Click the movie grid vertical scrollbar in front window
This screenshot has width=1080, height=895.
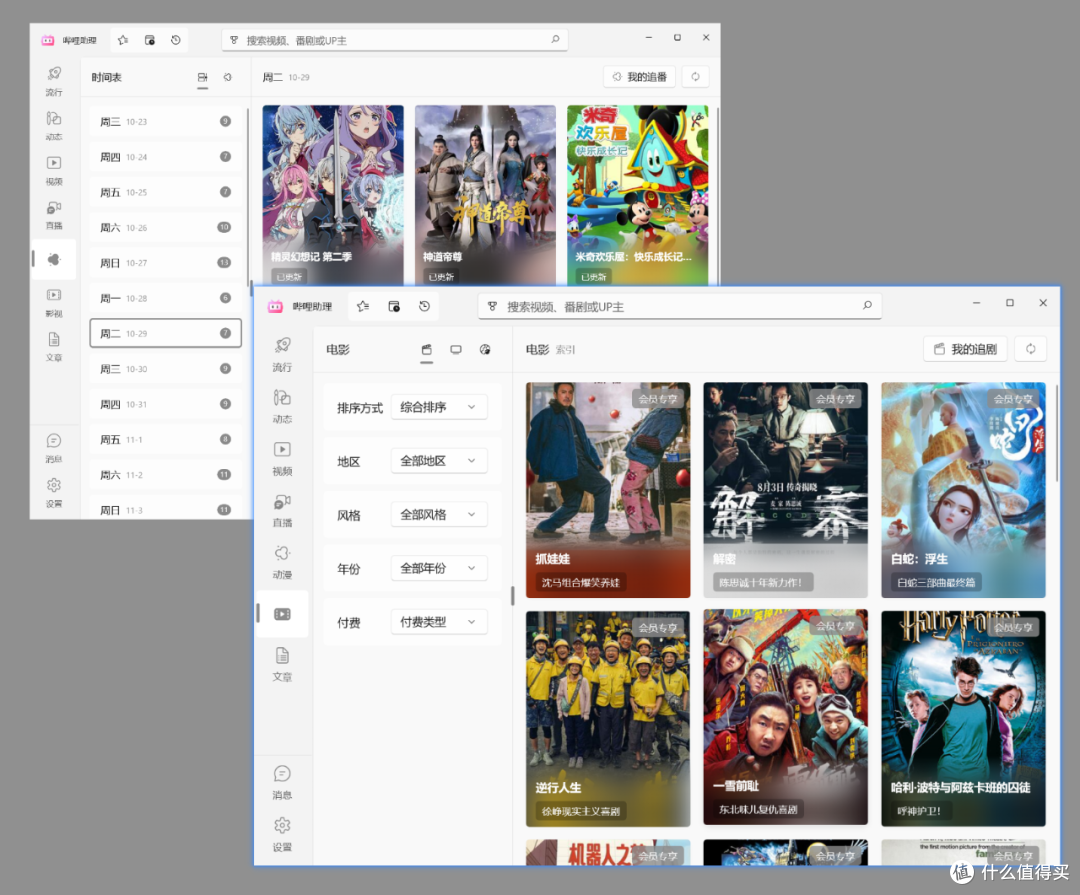[x=1055, y=434]
